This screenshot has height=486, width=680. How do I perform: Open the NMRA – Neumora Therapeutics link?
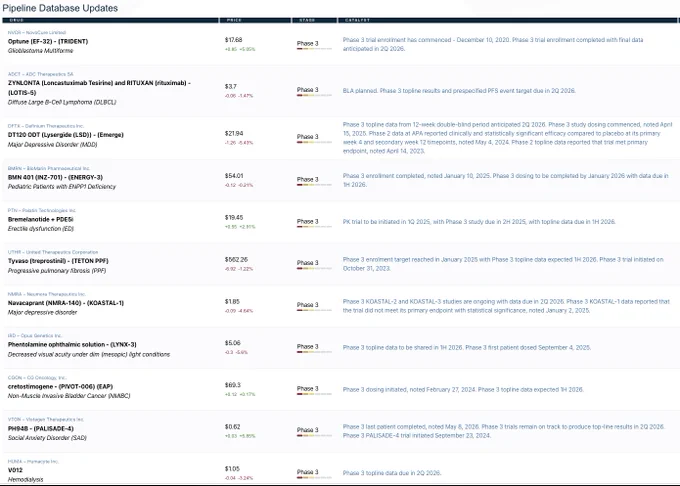pyautogui.click(x=47, y=294)
